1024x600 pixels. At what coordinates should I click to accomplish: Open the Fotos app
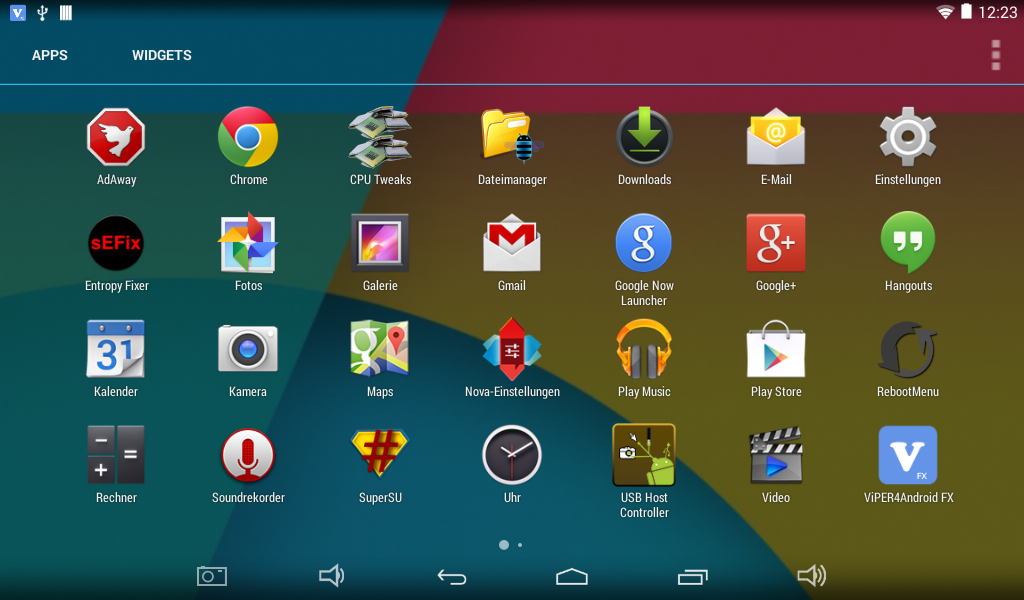(x=248, y=243)
